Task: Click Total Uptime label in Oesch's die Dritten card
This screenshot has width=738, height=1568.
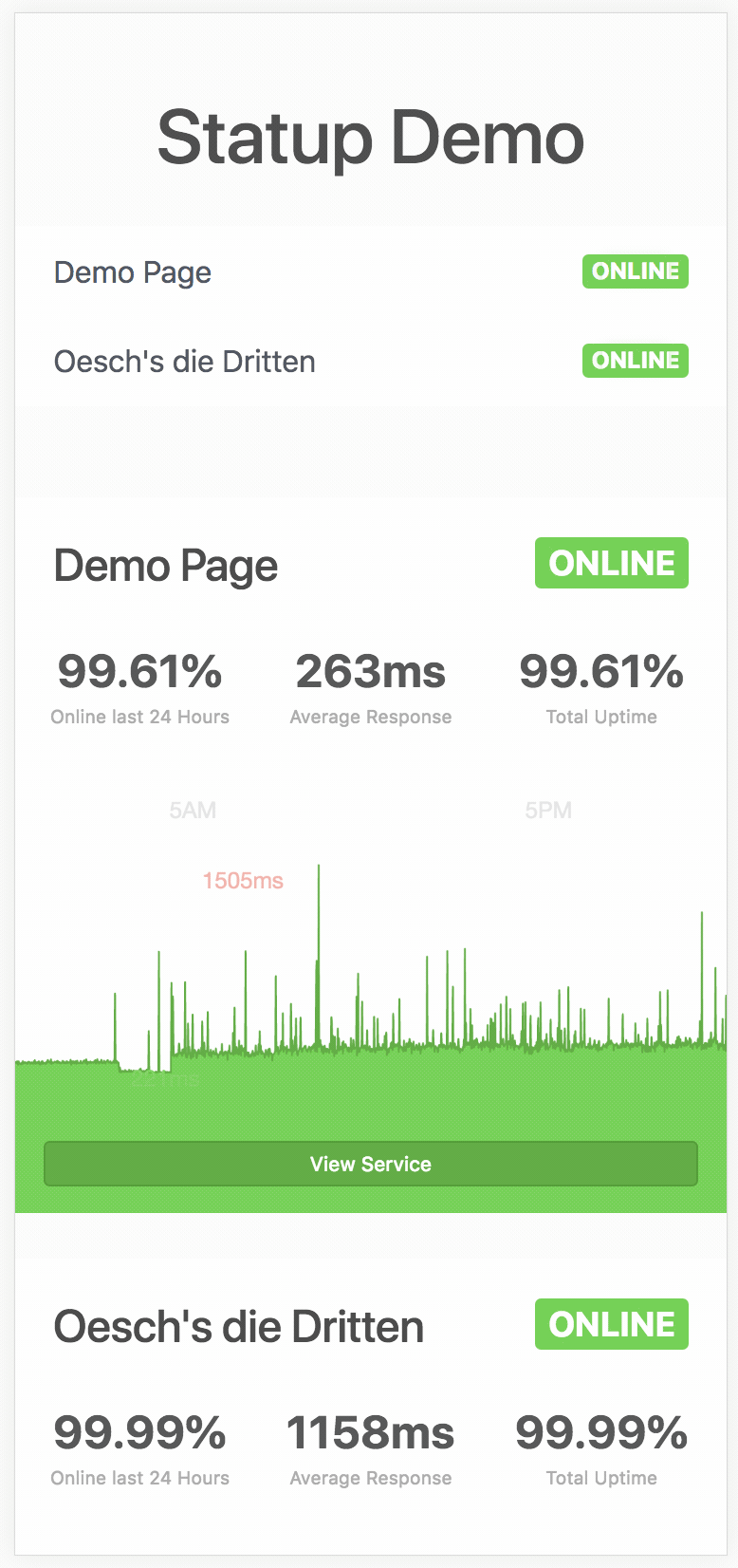Action: 601,1478
